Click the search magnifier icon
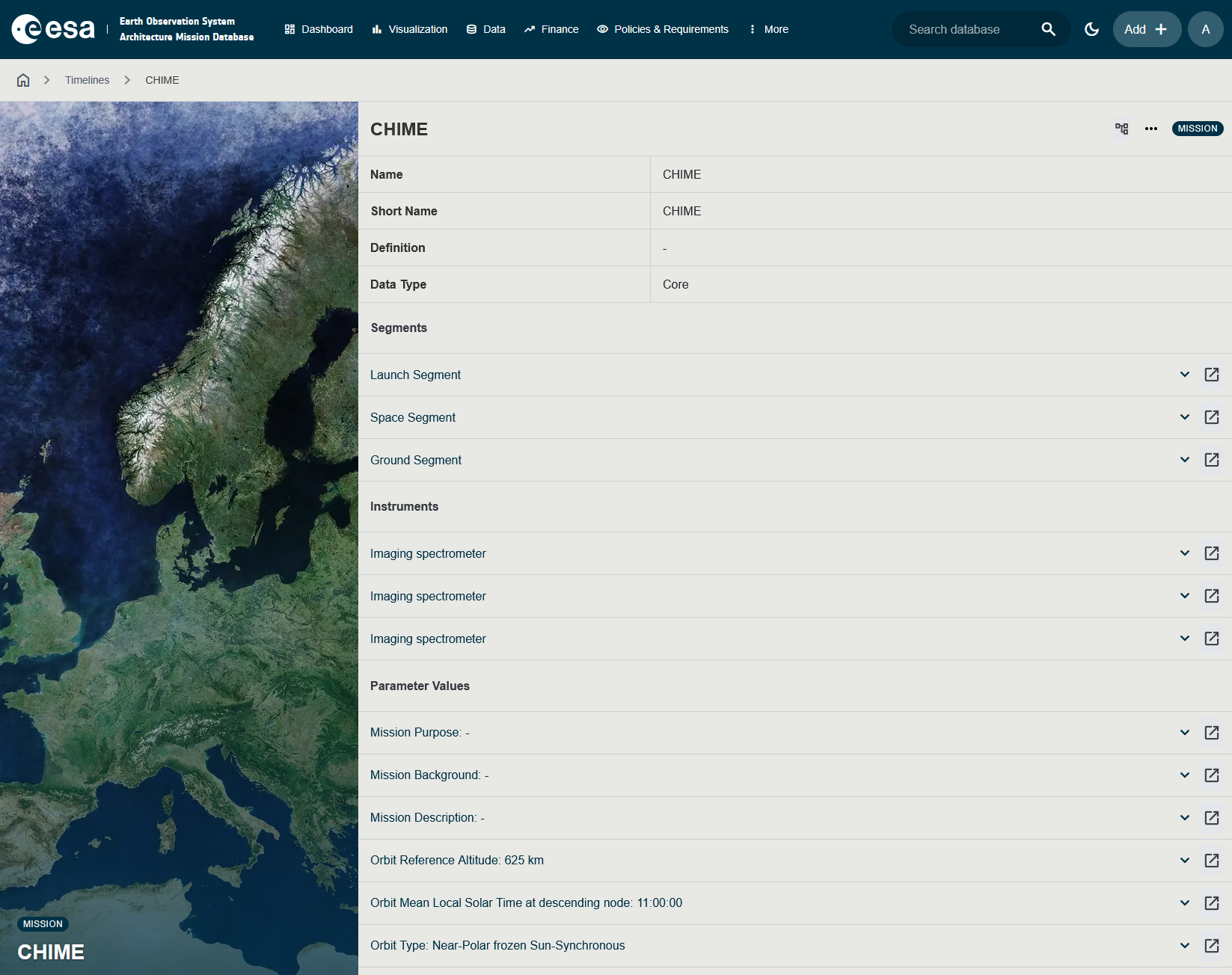The height and width of the screenshot is (975, 1232). click(x=1048, y=29)
